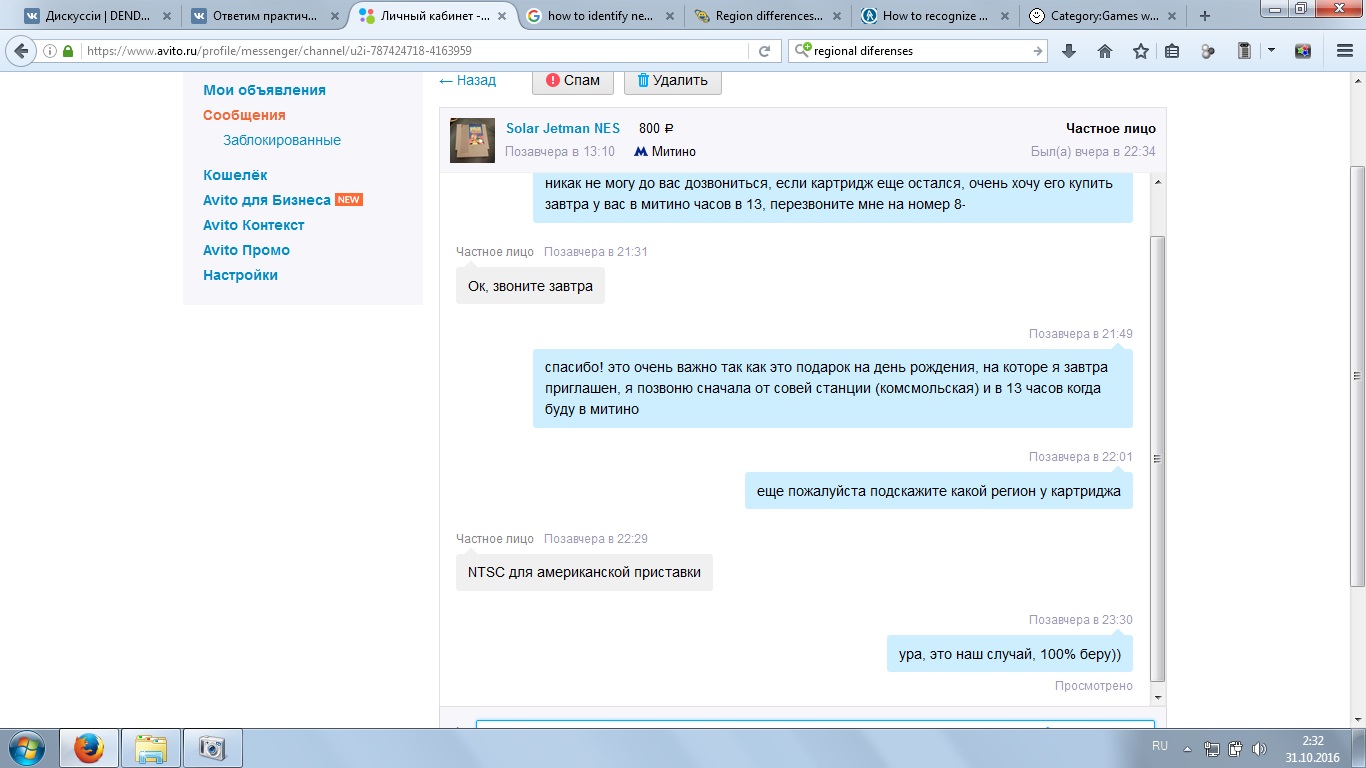Go to the Firefox home page icon
This screenshot has height=768, width=1366.
click(1105, 51)
